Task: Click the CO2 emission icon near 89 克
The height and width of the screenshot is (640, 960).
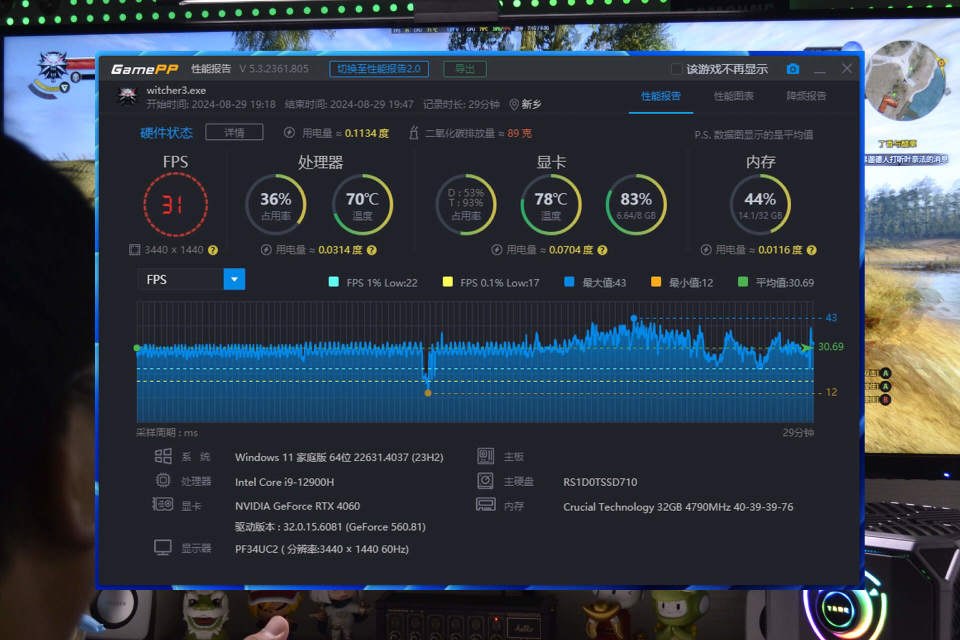Action: (x=414, y=132)
